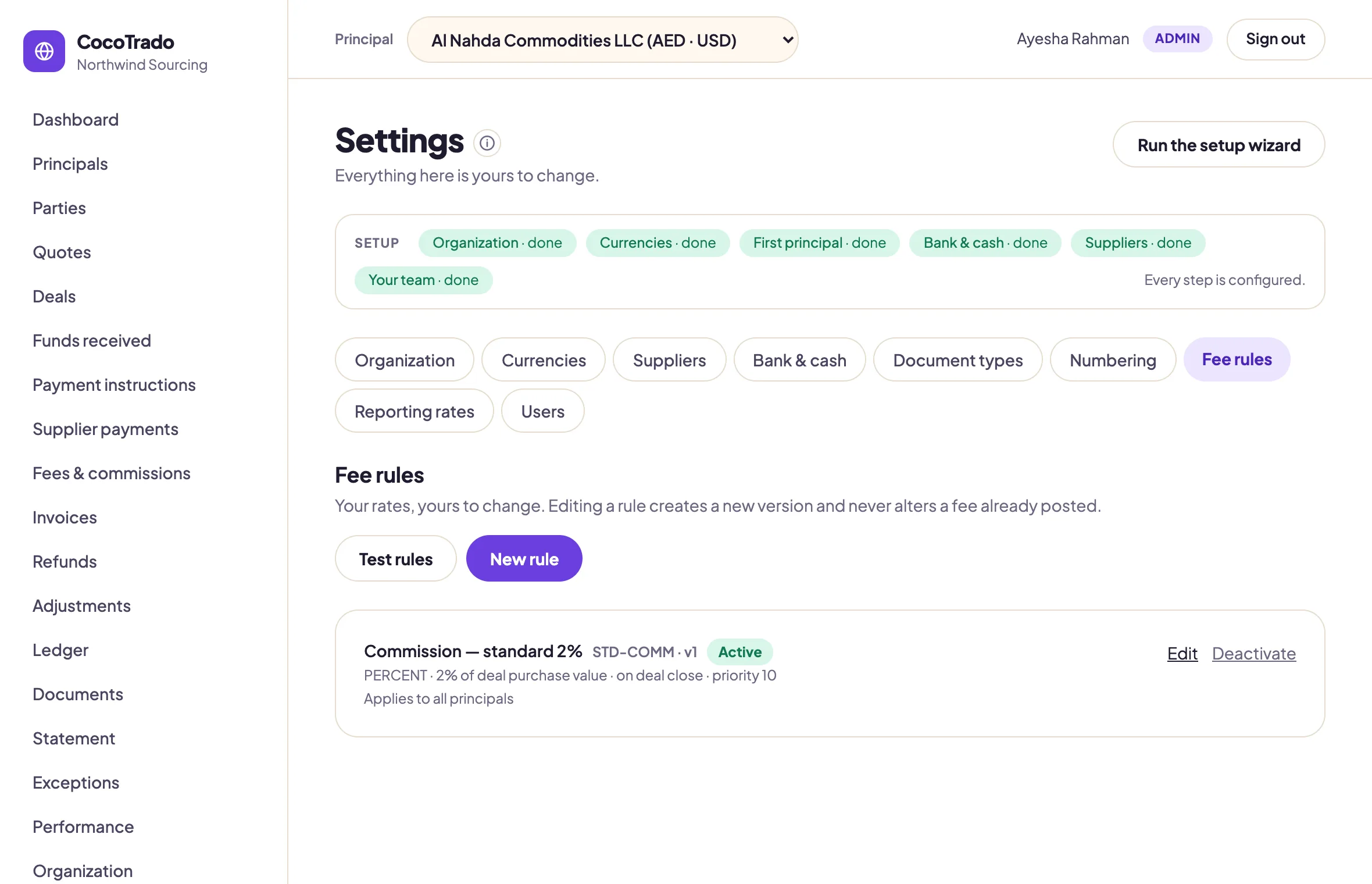
Task: Switch to the Organization settings tab
Action: point(405,360)
